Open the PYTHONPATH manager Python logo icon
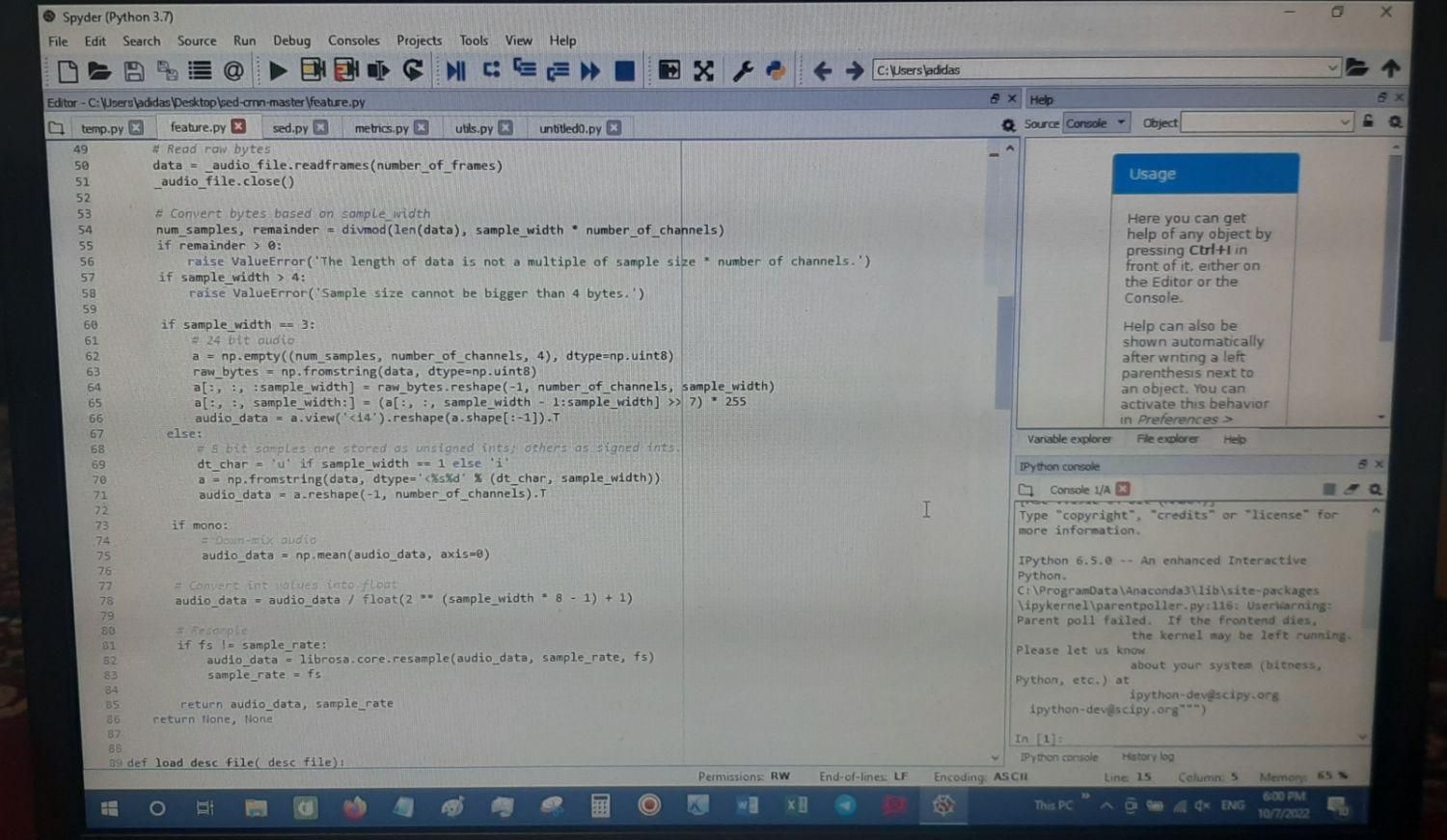Image resolution: width=1447 pixels, height=840 pixels. click(776, 70)
